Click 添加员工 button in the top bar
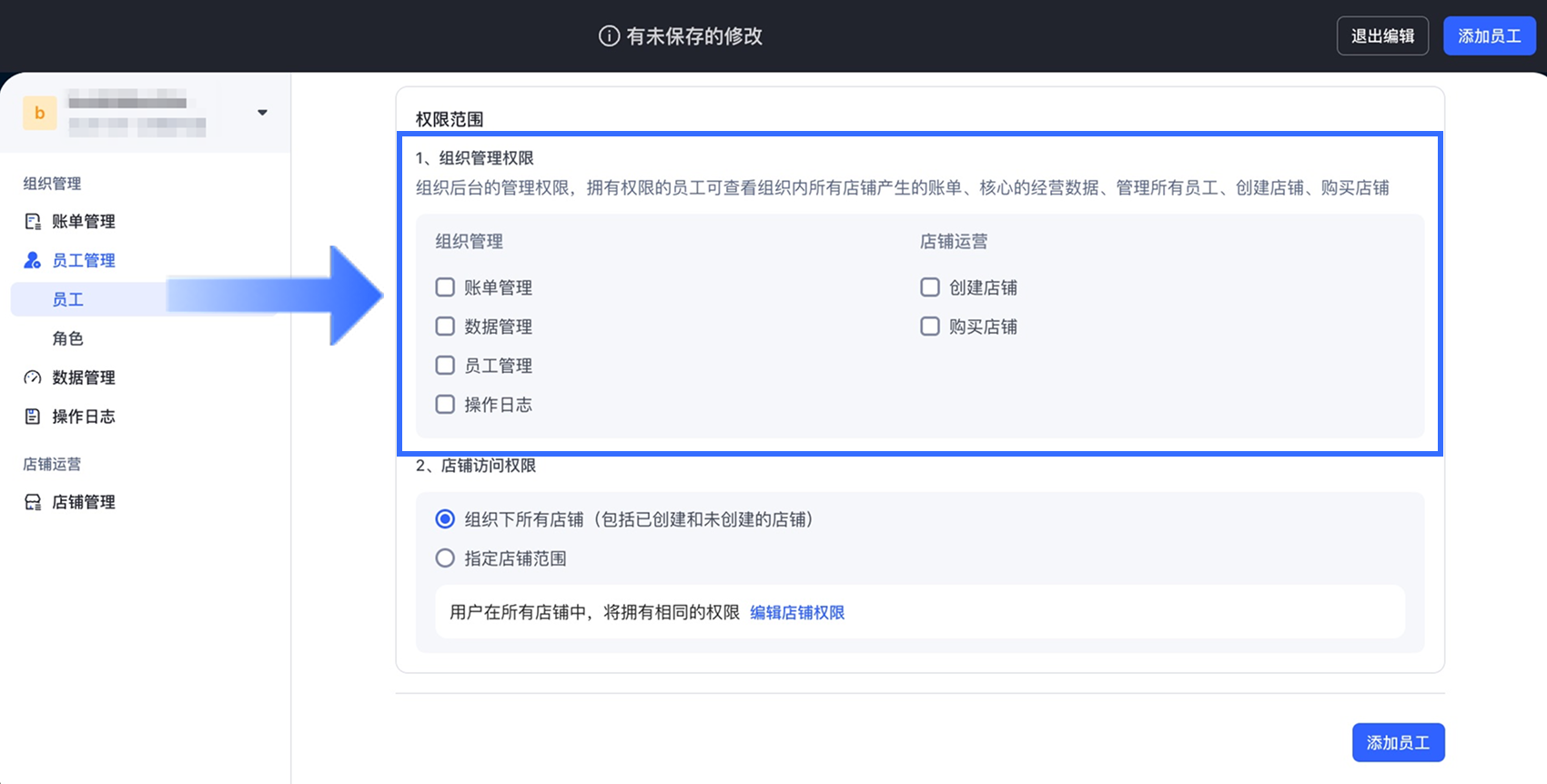This screenshot has height=784, width=1547. coord(1490,36)
